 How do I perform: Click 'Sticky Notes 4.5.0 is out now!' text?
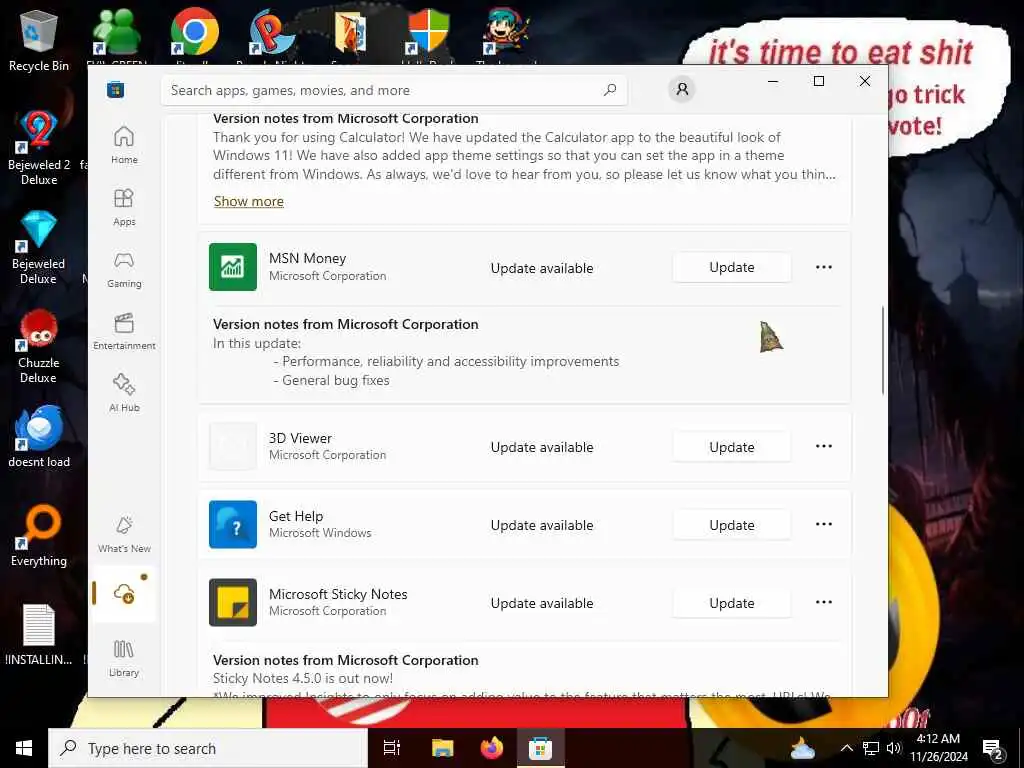click(303, 678)
